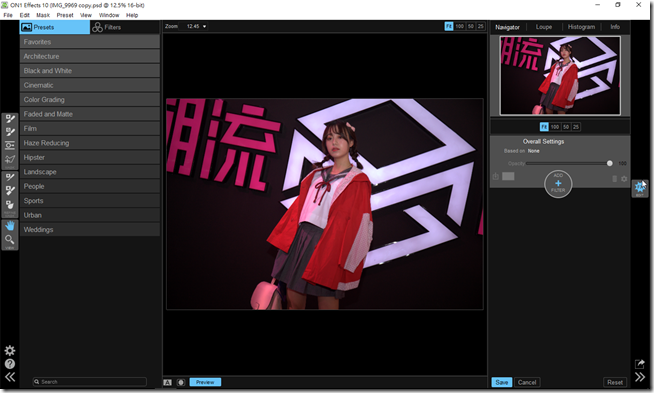654x393 pixels.
Task: Open the Help menu
Action: (x=132, y=15)
